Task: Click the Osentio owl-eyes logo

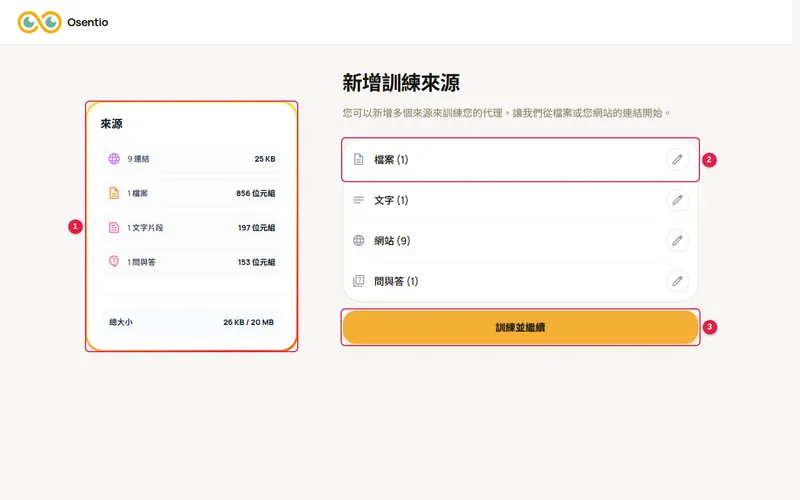Action: coord(39,22)
